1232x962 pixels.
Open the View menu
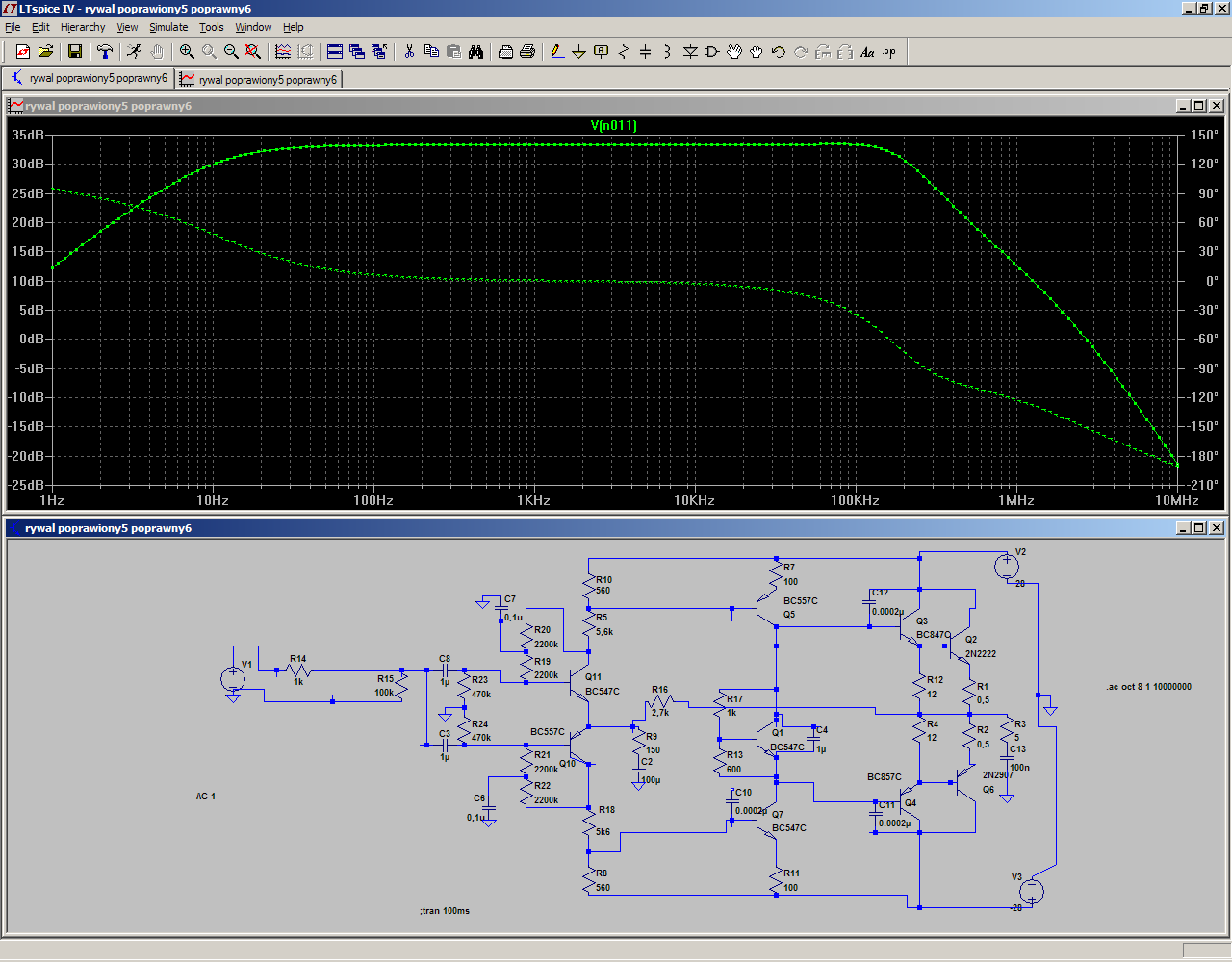coord(127,27)
